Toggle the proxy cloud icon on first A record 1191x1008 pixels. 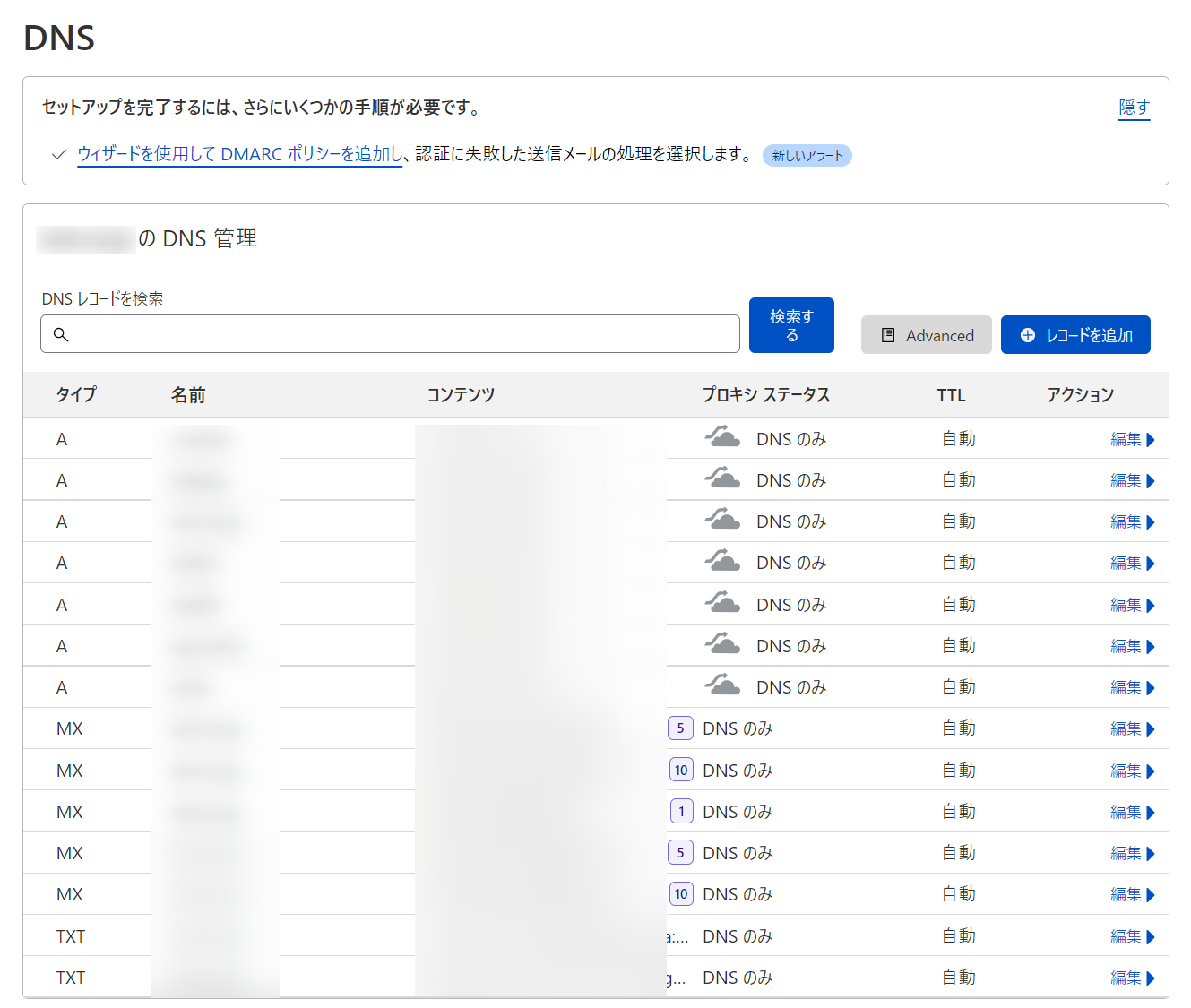click(722, 438)
